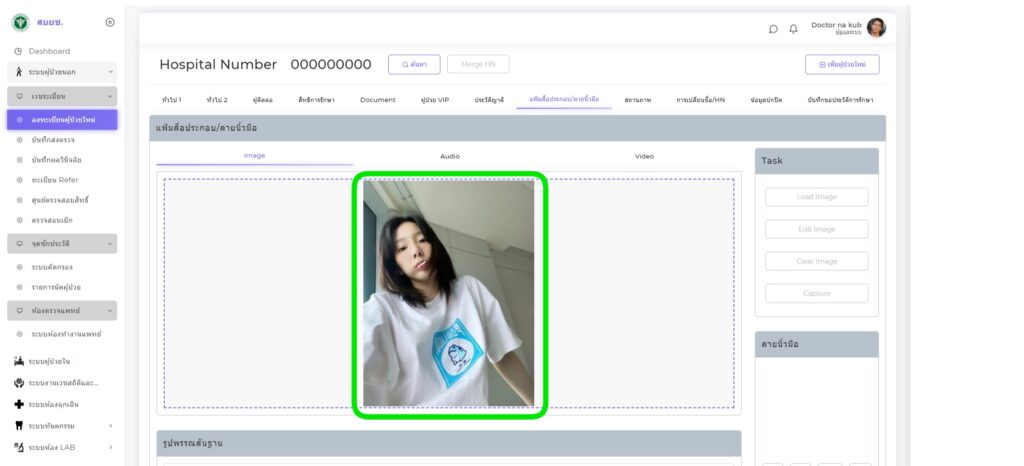
Task: Click the dental system tooth icon
Action: (19, 425)
